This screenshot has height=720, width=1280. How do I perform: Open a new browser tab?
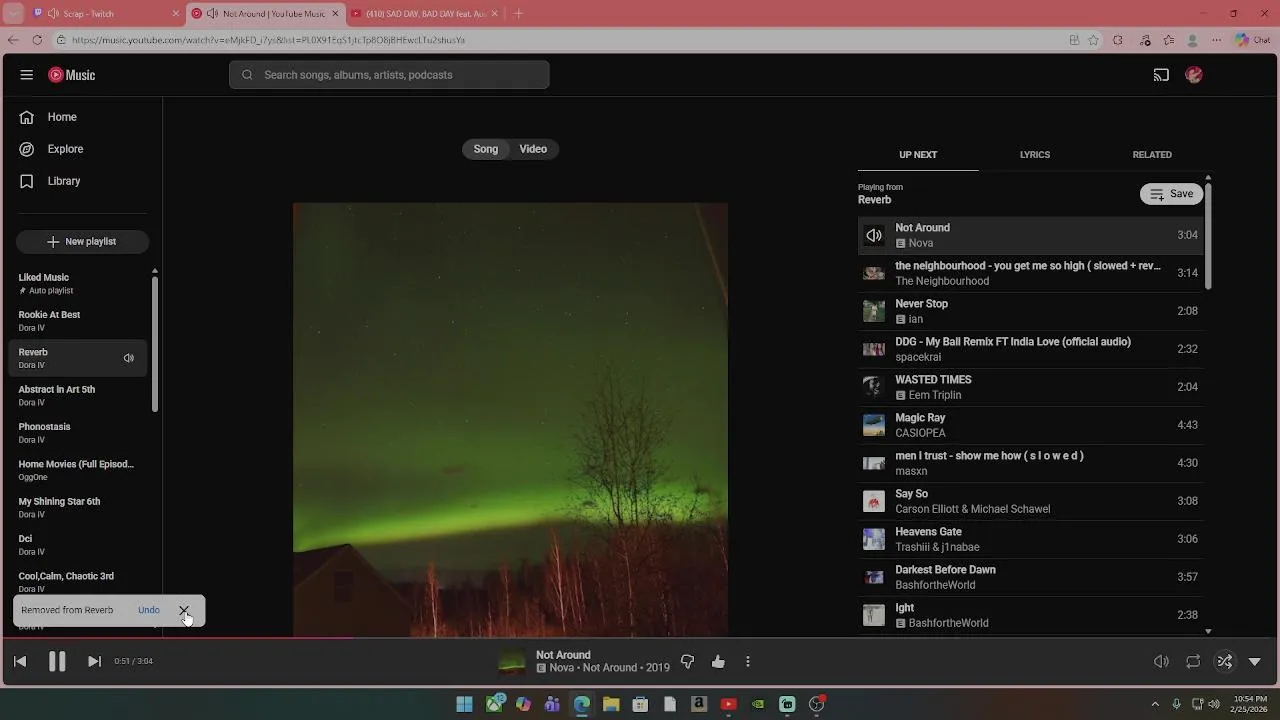click(x=518, y=14)
